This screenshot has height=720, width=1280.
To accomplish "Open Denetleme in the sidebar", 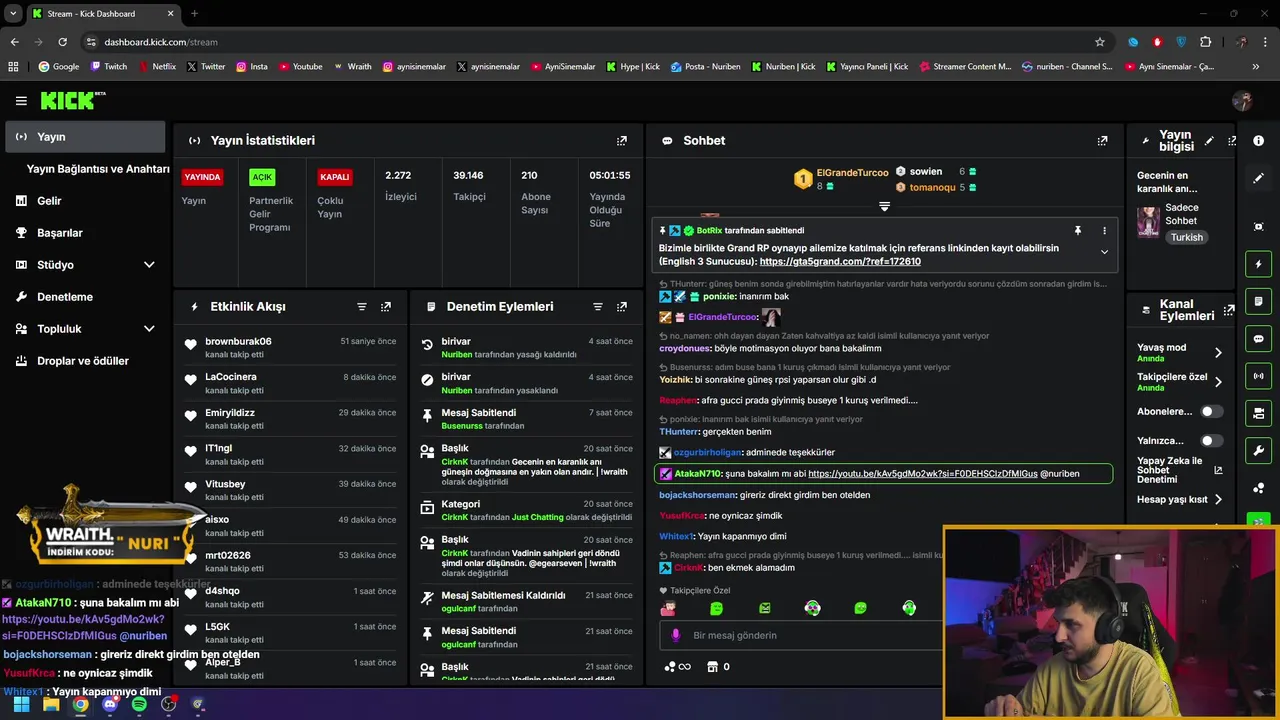I will 85,297.
